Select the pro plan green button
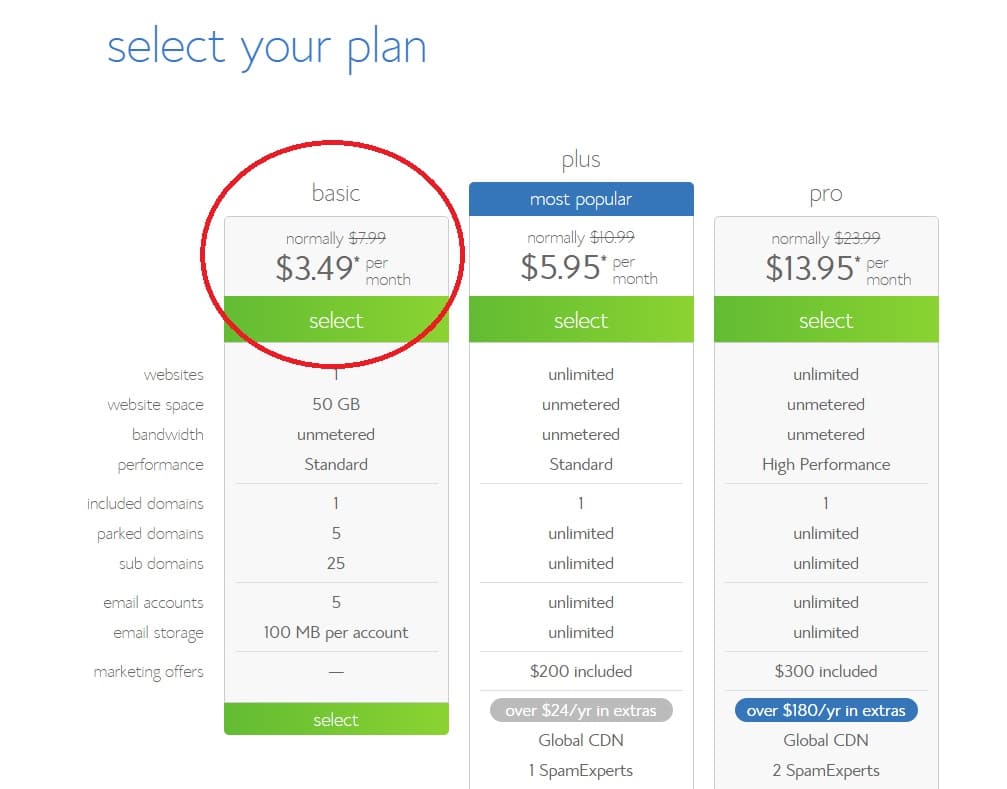 click(826, 319)
